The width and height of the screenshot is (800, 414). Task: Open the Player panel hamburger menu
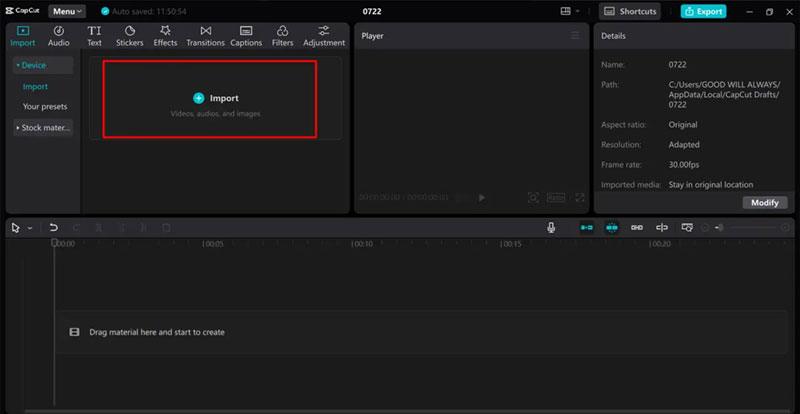(x=575, y=36)
